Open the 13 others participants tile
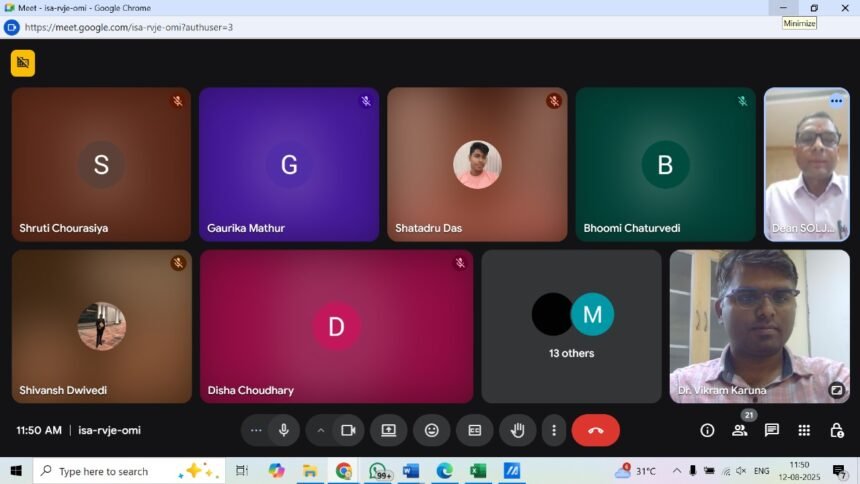The image size is (860, 484). [x=571, y=326]
